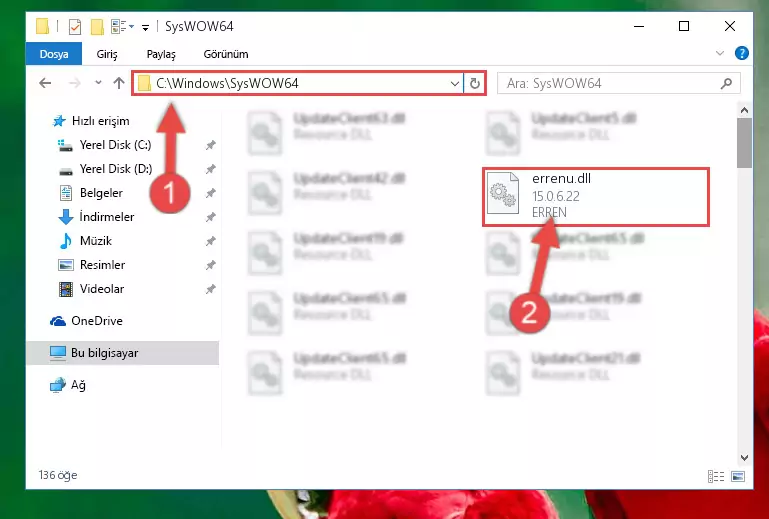Screen dimensions: 769x519
Task: Open the Videolar folder
Action: tap(102, 289)
